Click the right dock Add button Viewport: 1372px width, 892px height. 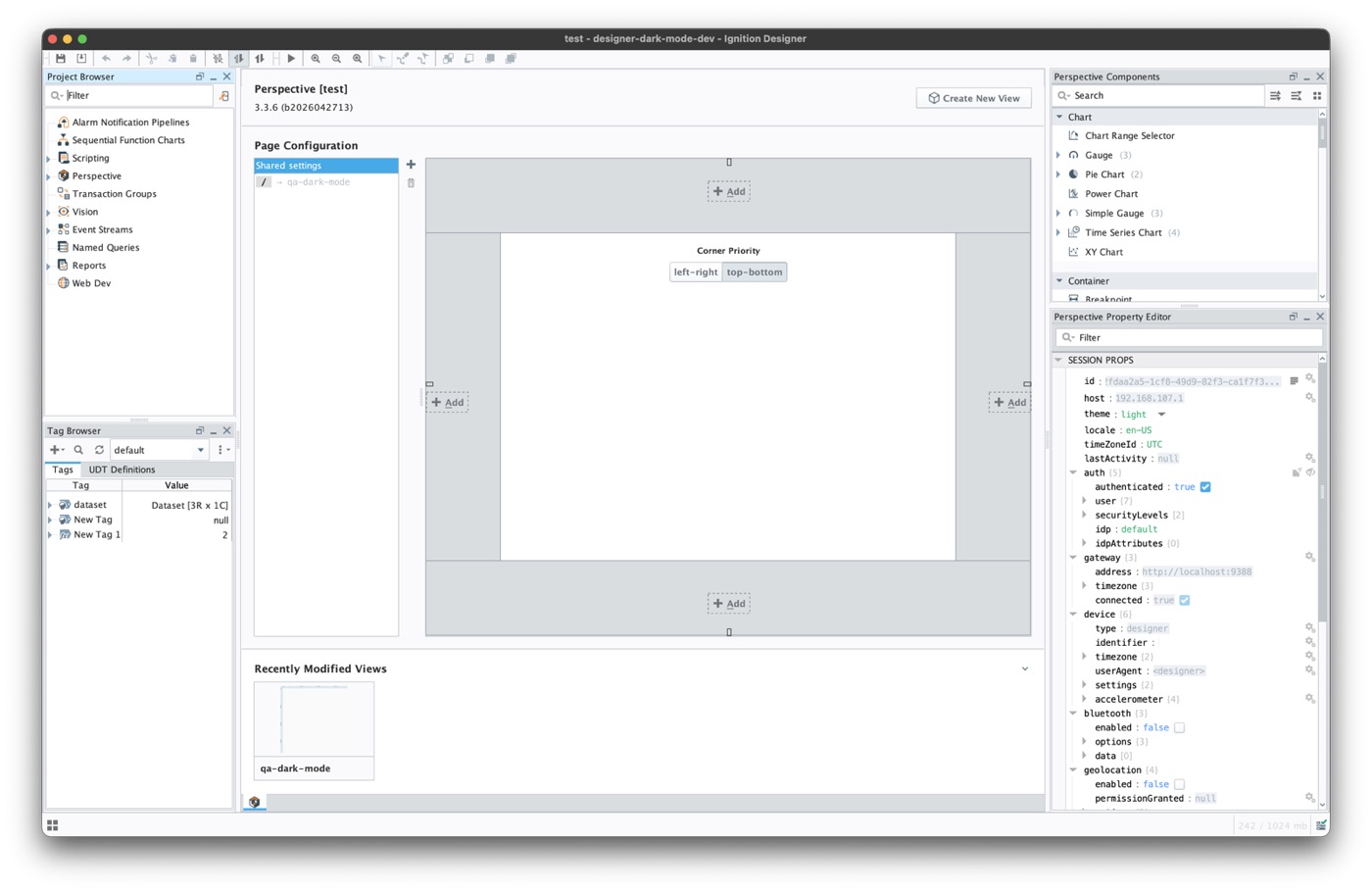click(x=1009, y=402)
